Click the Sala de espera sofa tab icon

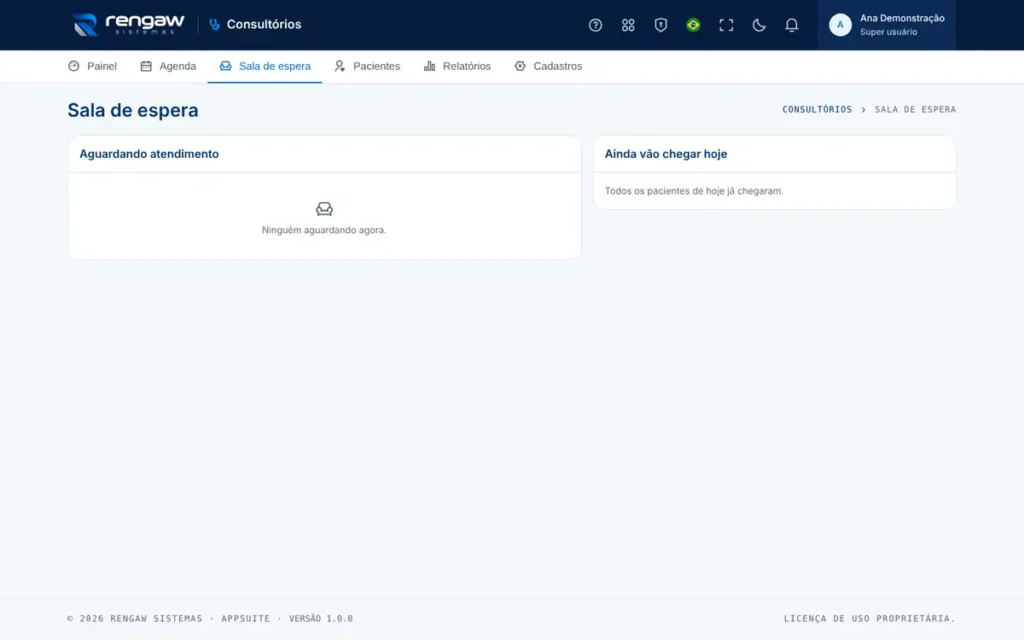(x=225, y=66)
